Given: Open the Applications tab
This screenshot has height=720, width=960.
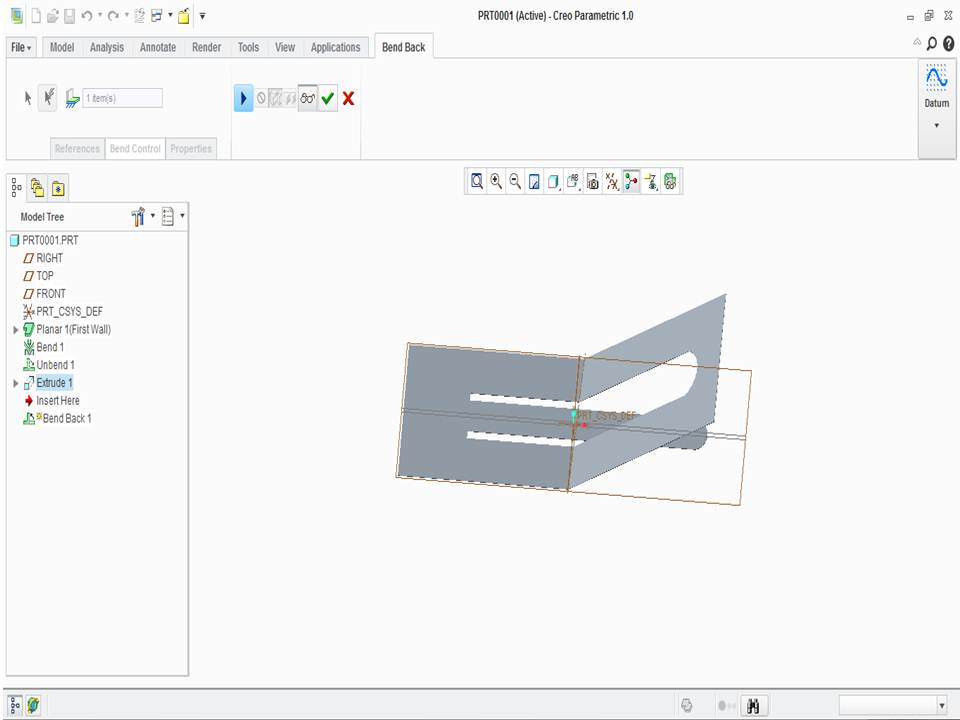Looking at the screenshot, I should tap(336, 47).
